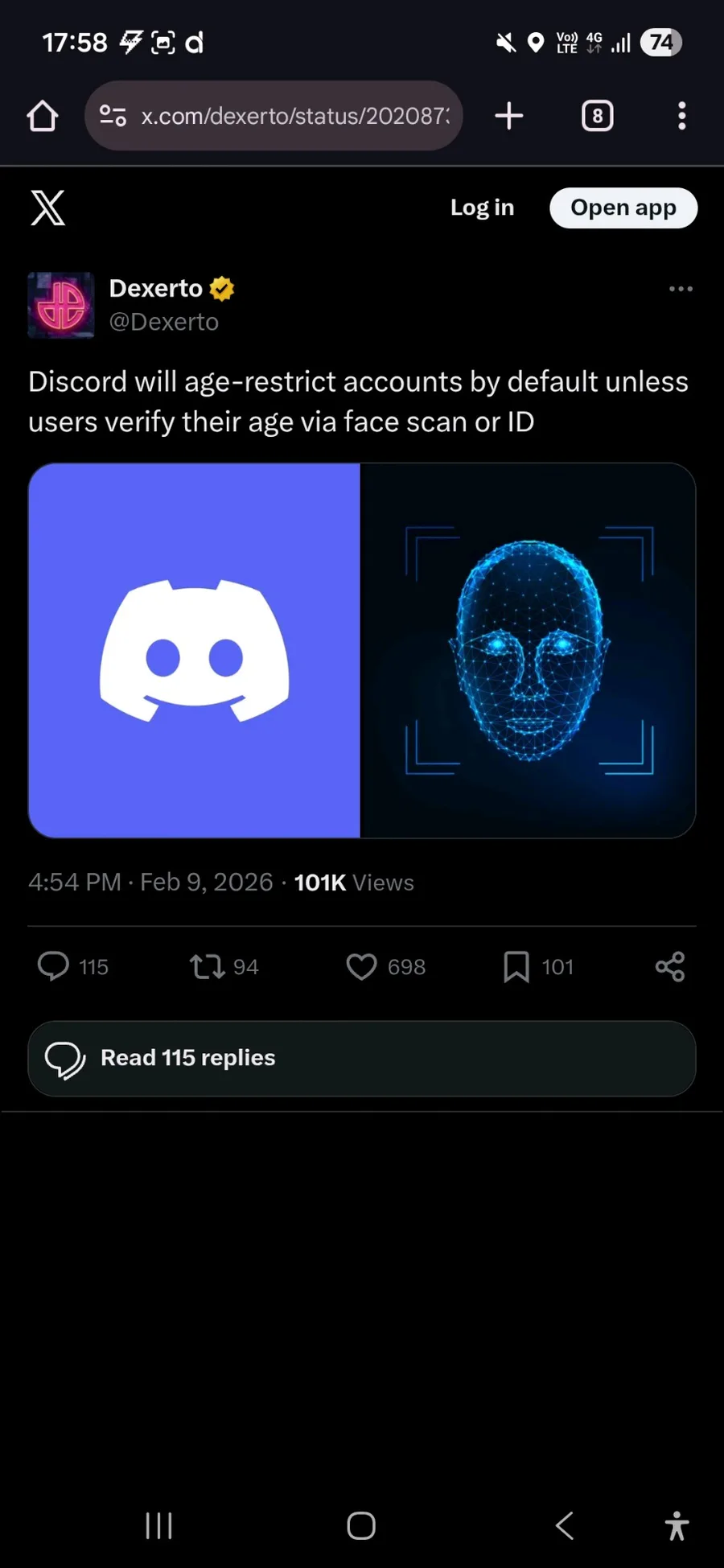Tap the Android back navigation arrow
This screenshot has height=1568, width=724.
click(x=565, y=1525)
